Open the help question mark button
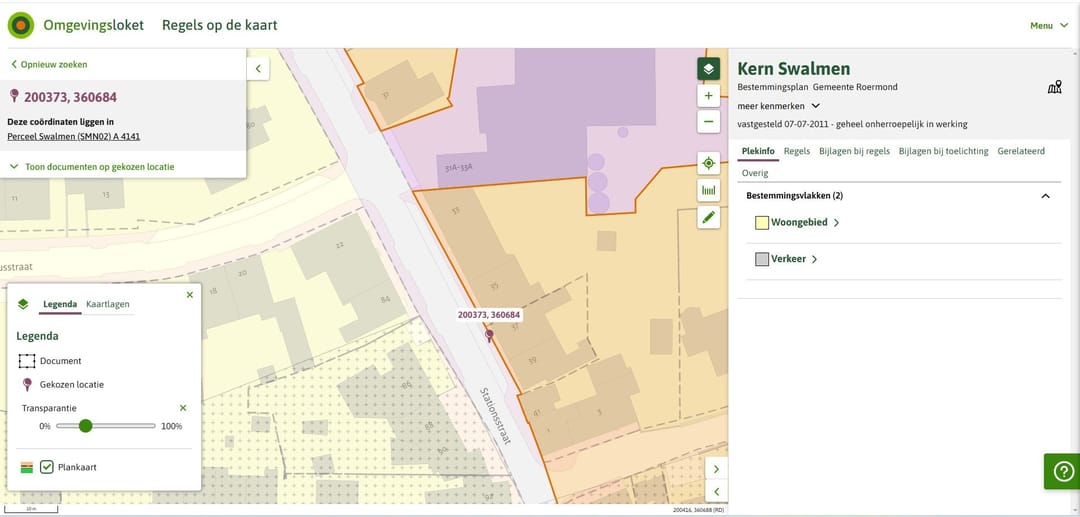Screen dimensions: 1080x517 tap(1062, 471)
